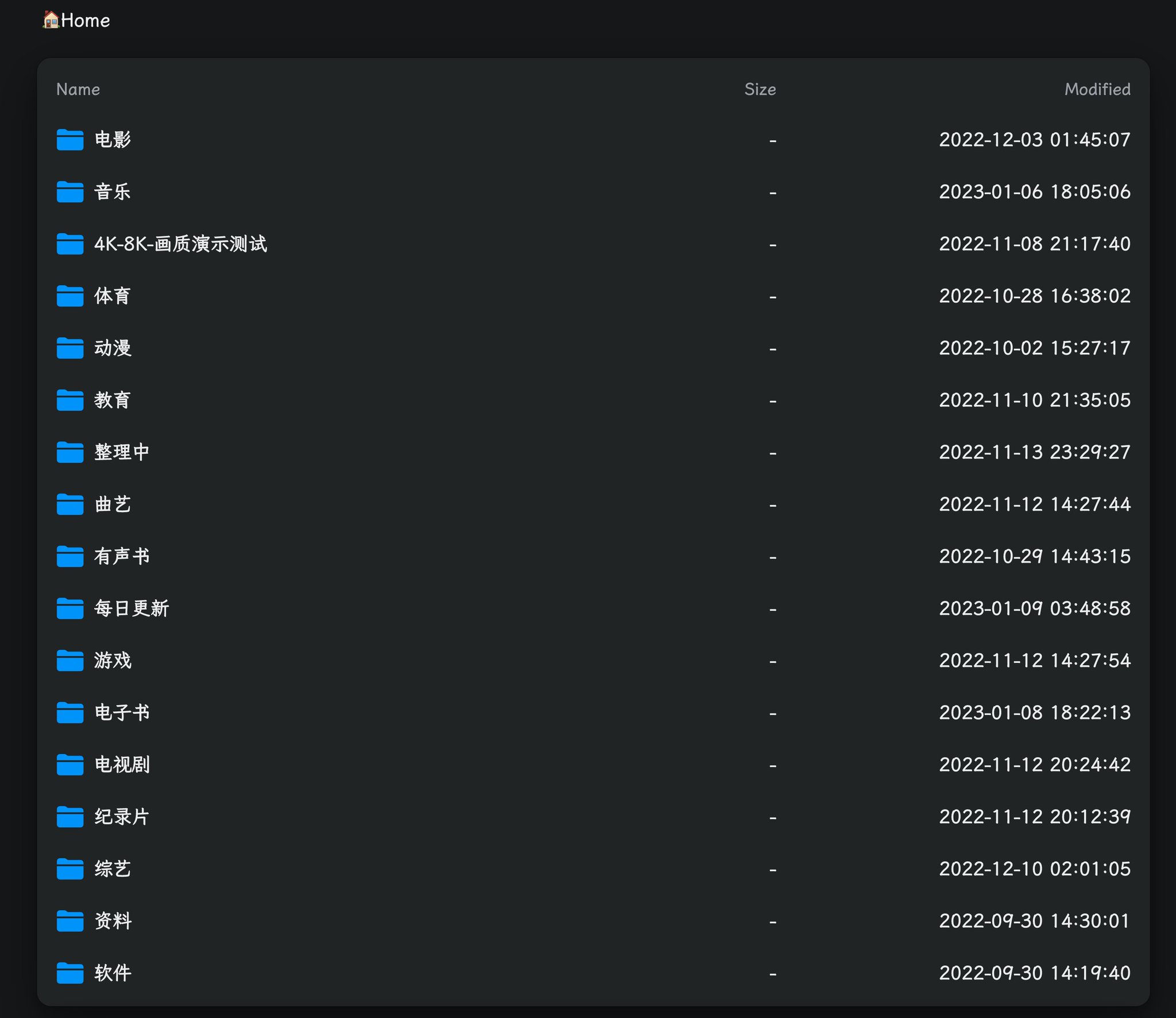
Task: Open the 综艺 folder
Action: [x=113, y=869]
